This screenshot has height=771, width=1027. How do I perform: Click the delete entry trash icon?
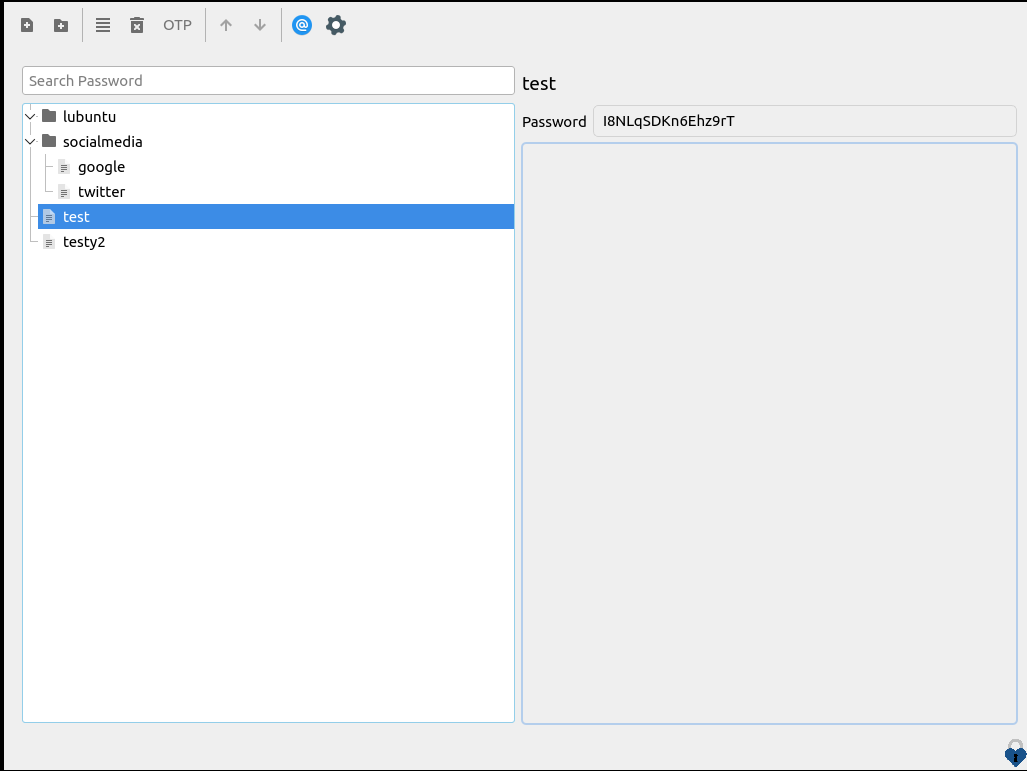point(137,25)
